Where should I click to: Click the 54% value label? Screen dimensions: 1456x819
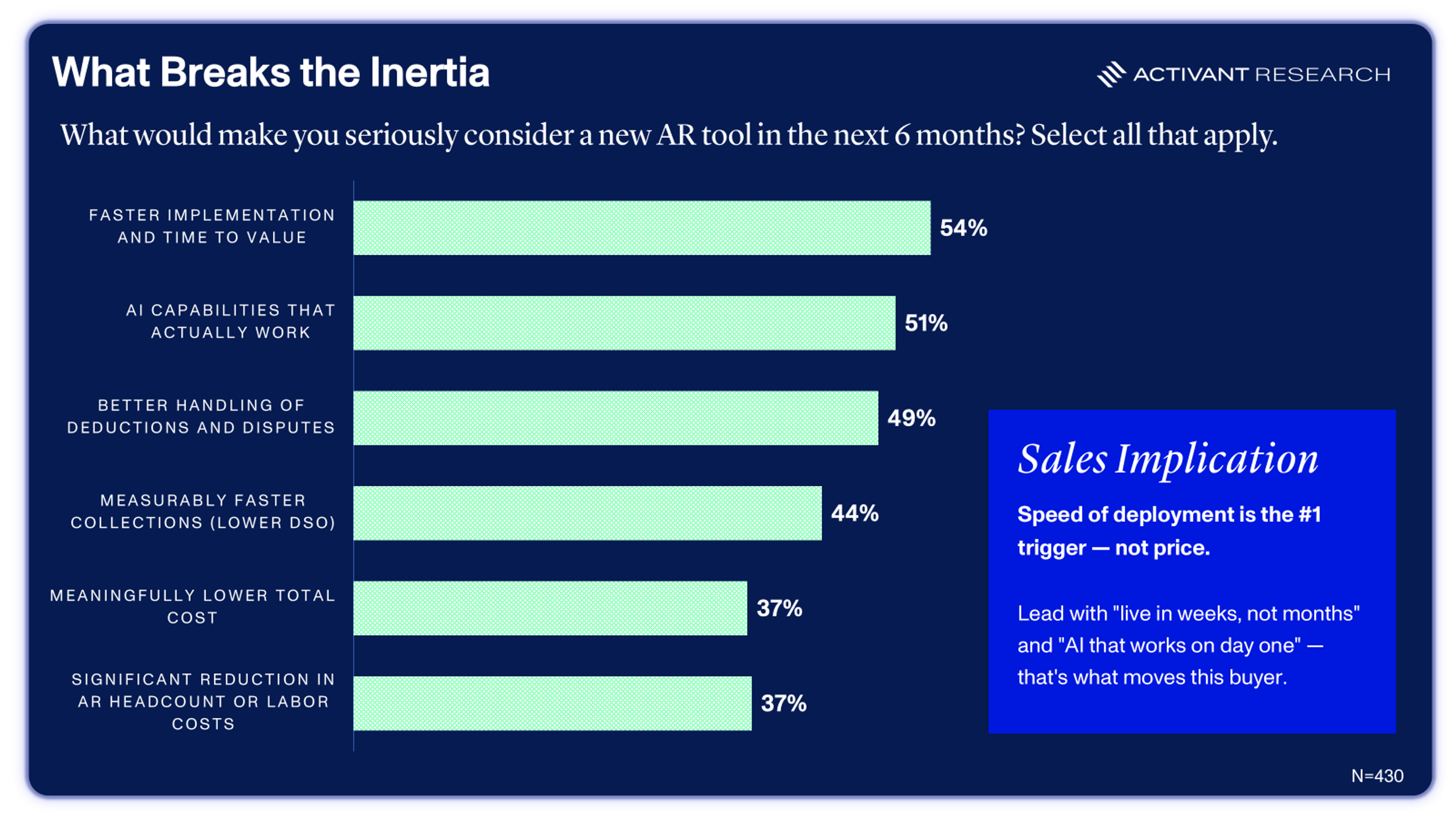[963, 228]
